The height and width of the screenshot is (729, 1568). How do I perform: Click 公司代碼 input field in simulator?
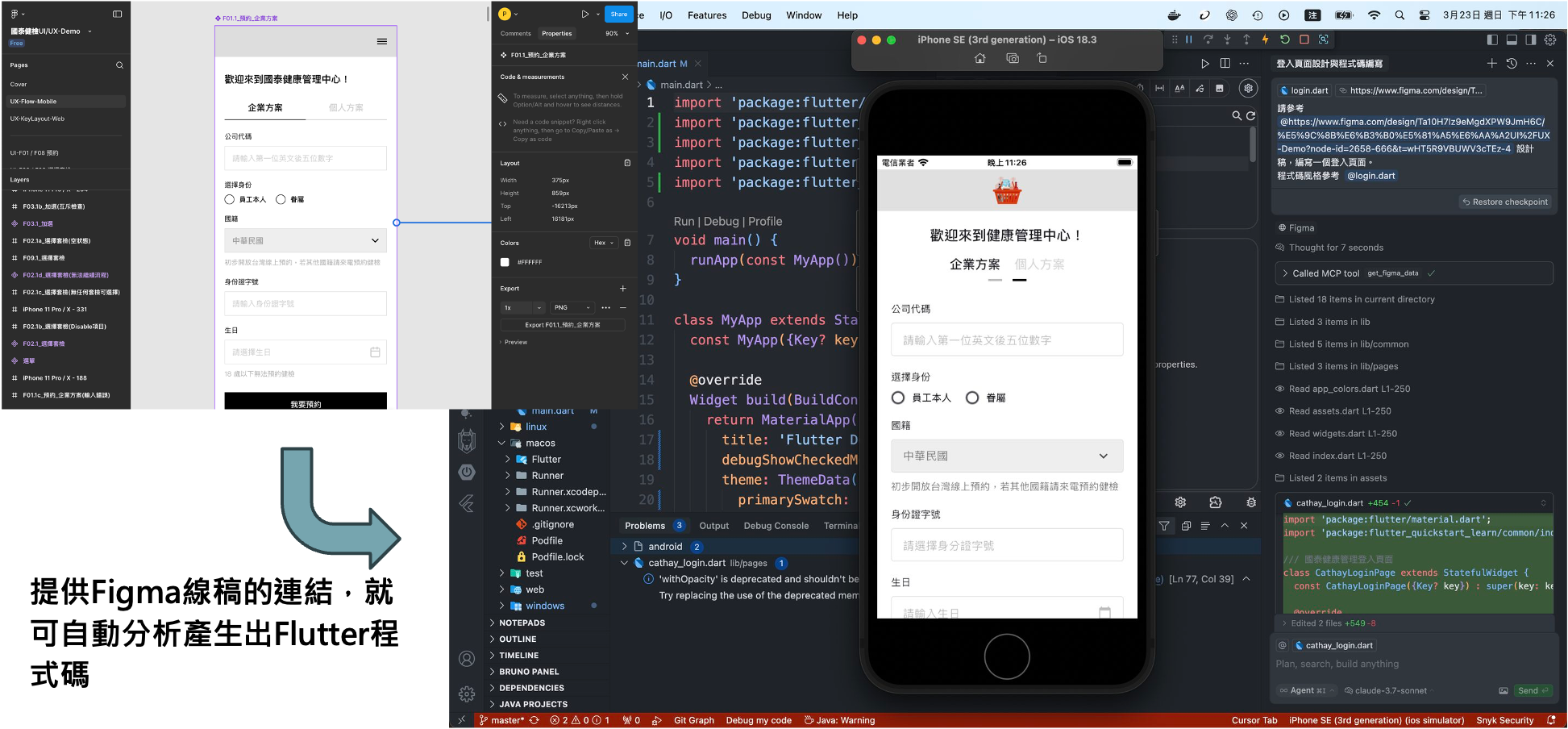[1007, 340]
